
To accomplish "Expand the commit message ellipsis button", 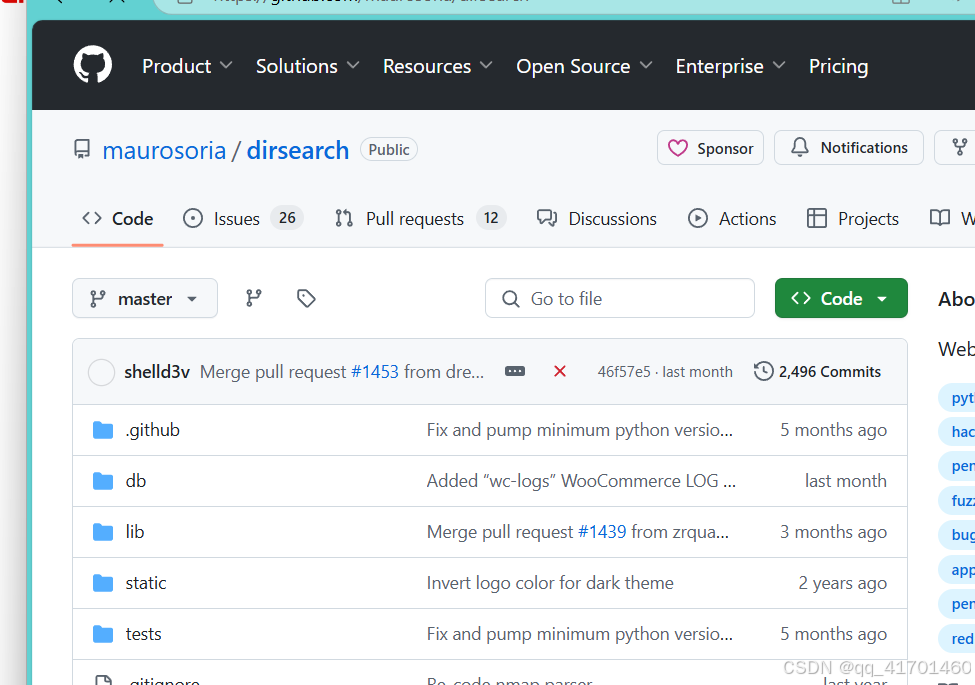I will pyautogui.click(x=515, y=372).
